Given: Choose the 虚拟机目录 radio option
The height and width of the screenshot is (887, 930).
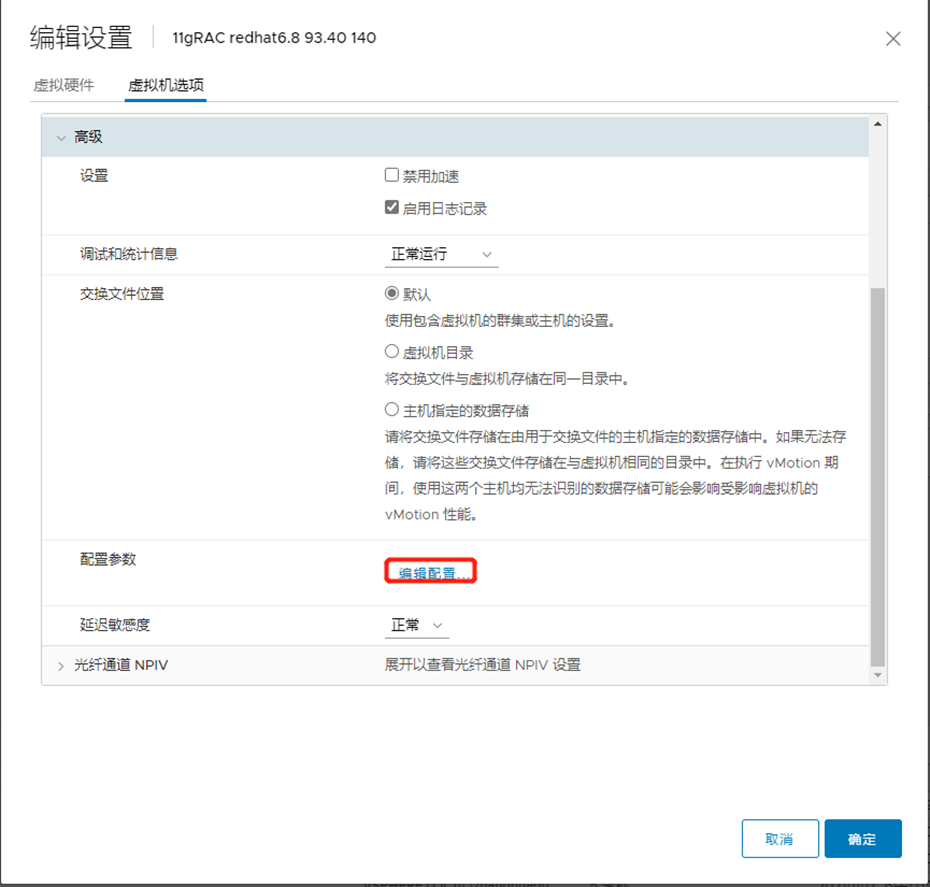Looking at the screenshot, I should coord(391,352).
